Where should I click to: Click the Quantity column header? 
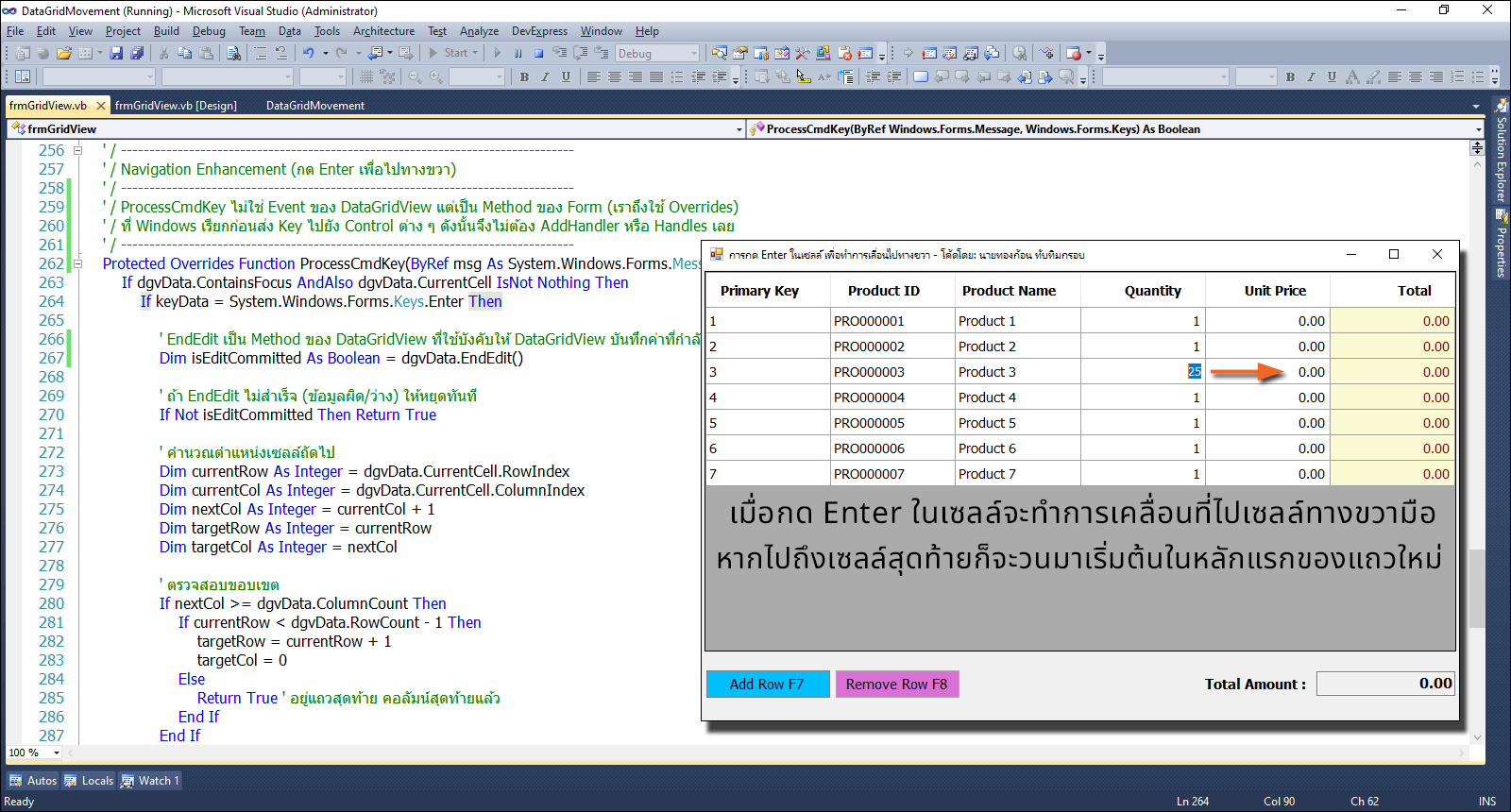[x=1143, y=291]
